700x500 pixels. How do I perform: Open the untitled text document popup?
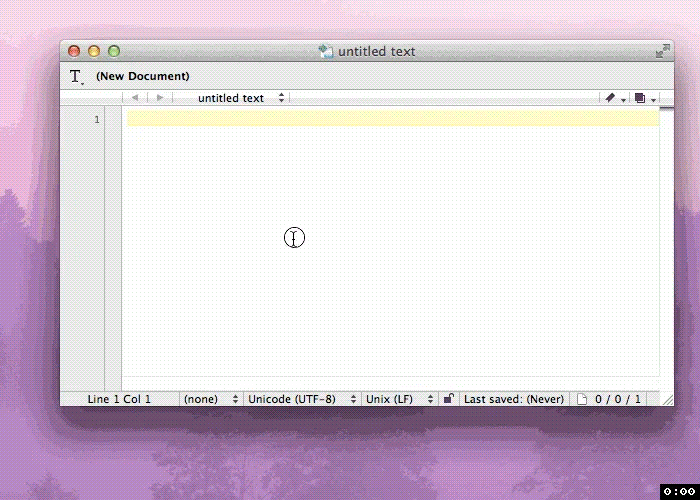241,98
